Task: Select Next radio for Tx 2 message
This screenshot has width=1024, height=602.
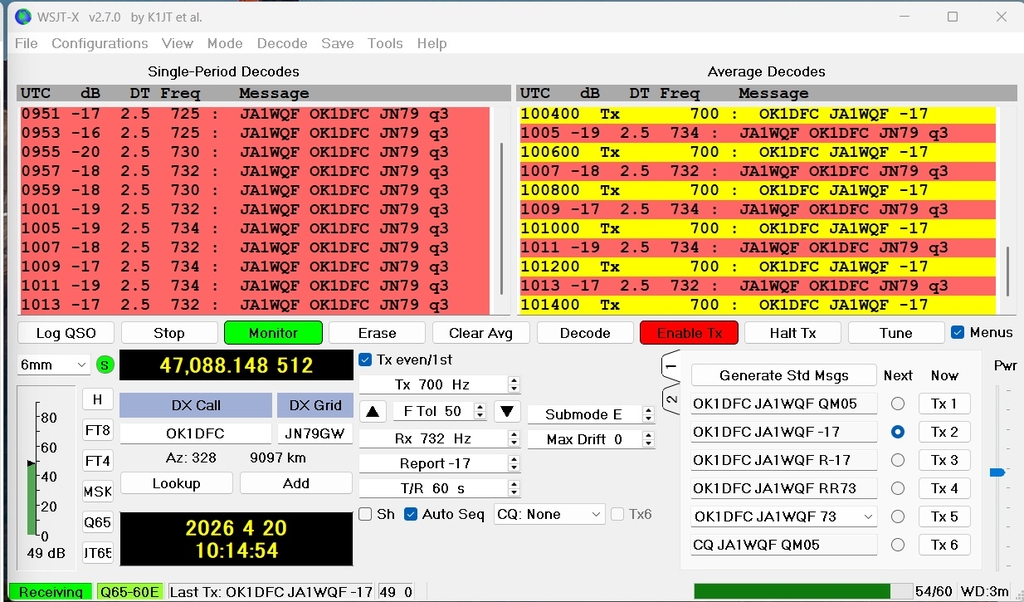Action: [898, 432]
